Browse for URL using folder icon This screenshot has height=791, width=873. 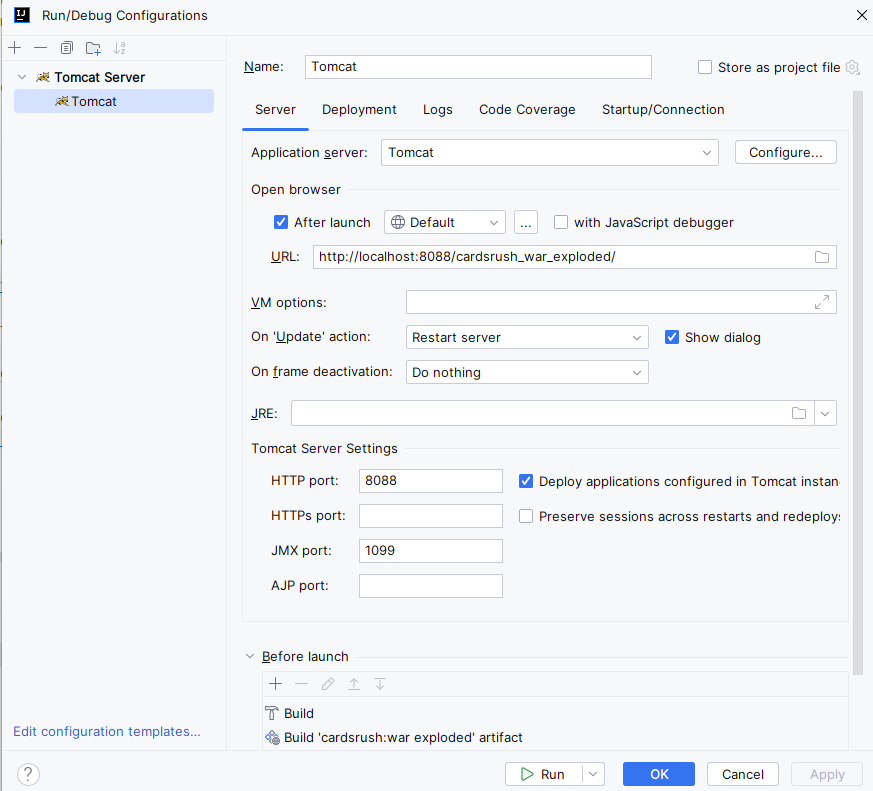click(x=822, y=257)
